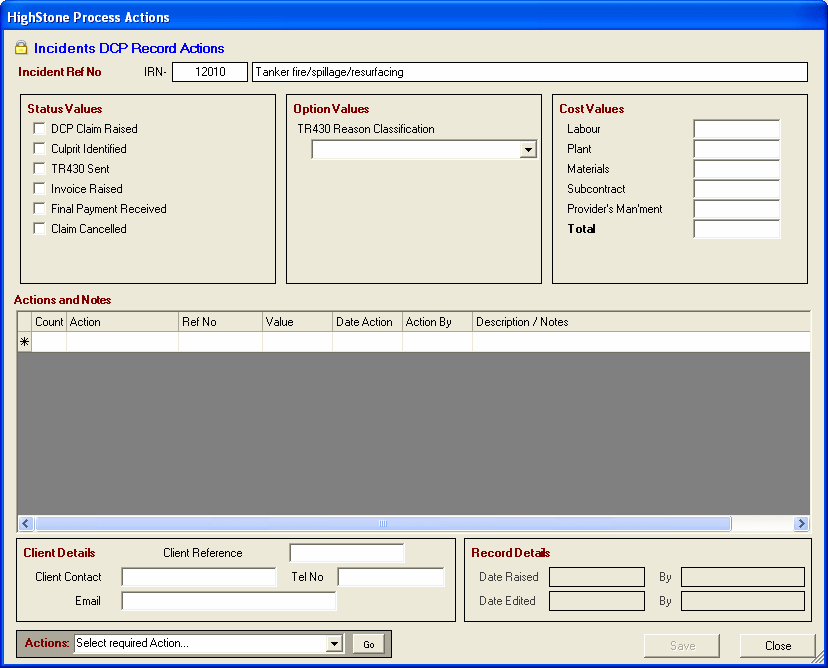Toggle the Invoice Raised checkbox
The height and width of the screenshot is (668, 828).
click(x=40, y=189)
